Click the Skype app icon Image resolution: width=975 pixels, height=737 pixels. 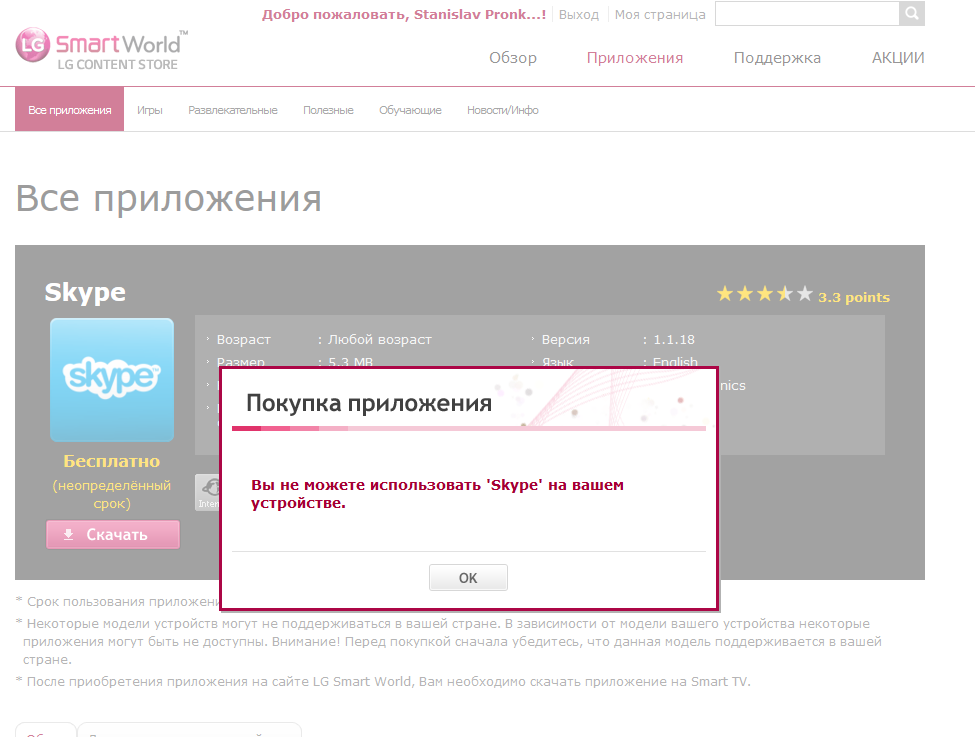coord(112,380)
